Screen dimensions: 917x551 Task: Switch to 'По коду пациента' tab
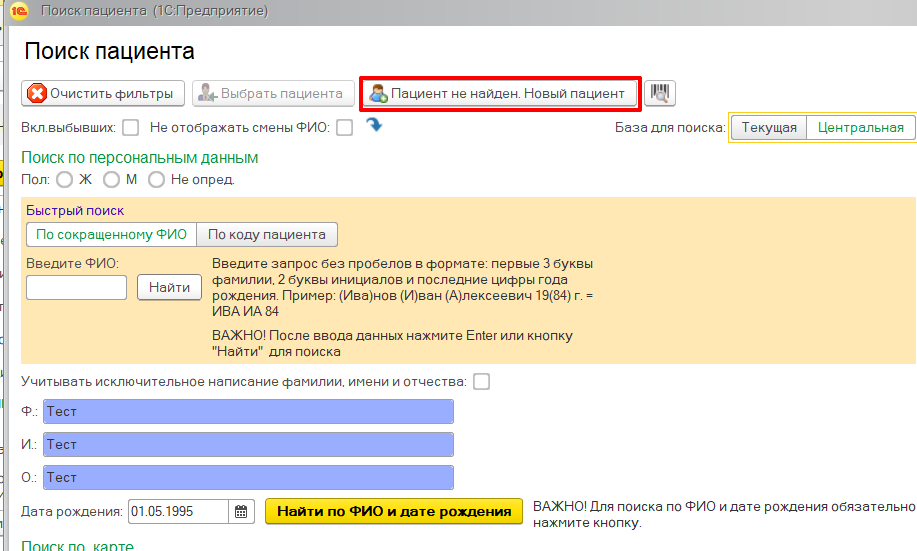(266, 235)
